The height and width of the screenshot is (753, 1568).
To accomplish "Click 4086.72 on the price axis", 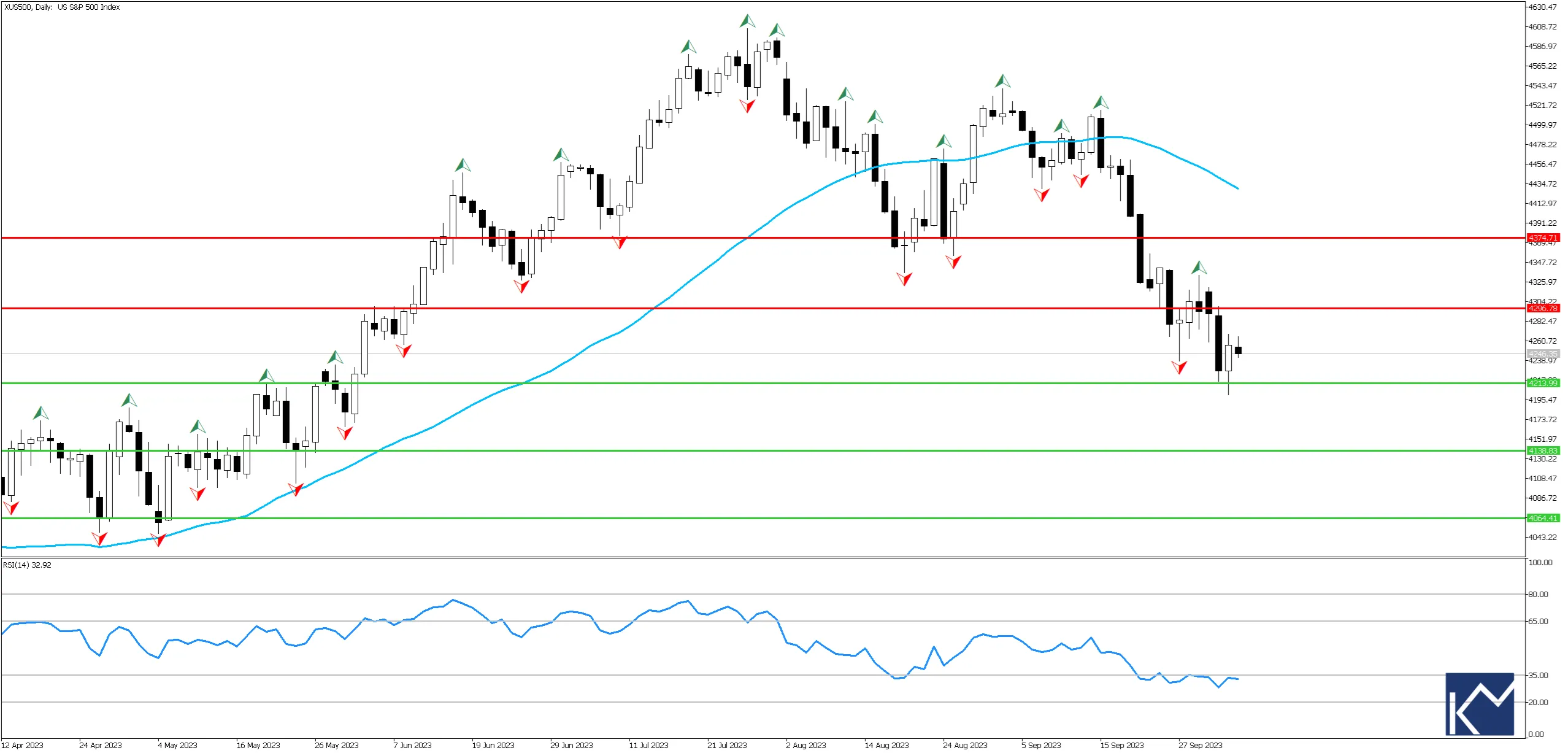I will tap(1542, 498).
